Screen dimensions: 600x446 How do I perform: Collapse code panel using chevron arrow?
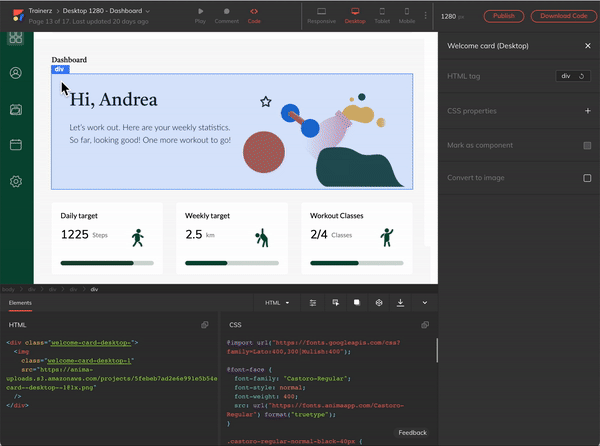point(424,302)
